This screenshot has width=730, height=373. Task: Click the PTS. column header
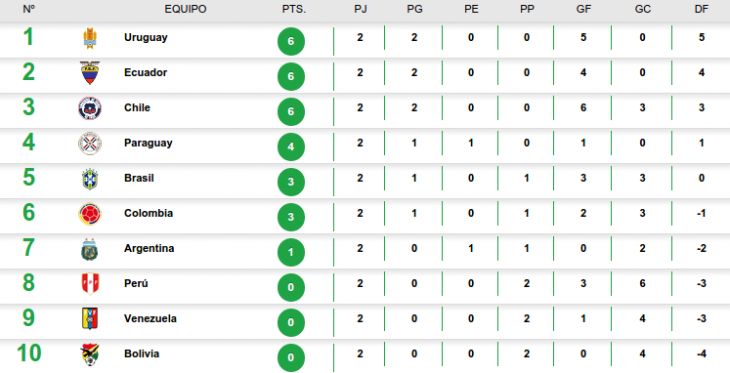tap(294, 9)
